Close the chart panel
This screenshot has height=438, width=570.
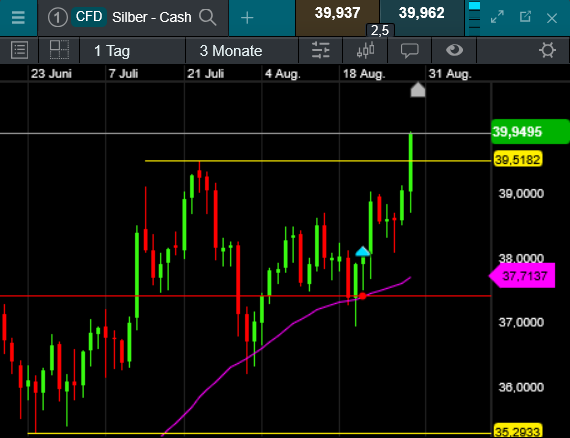552,18
